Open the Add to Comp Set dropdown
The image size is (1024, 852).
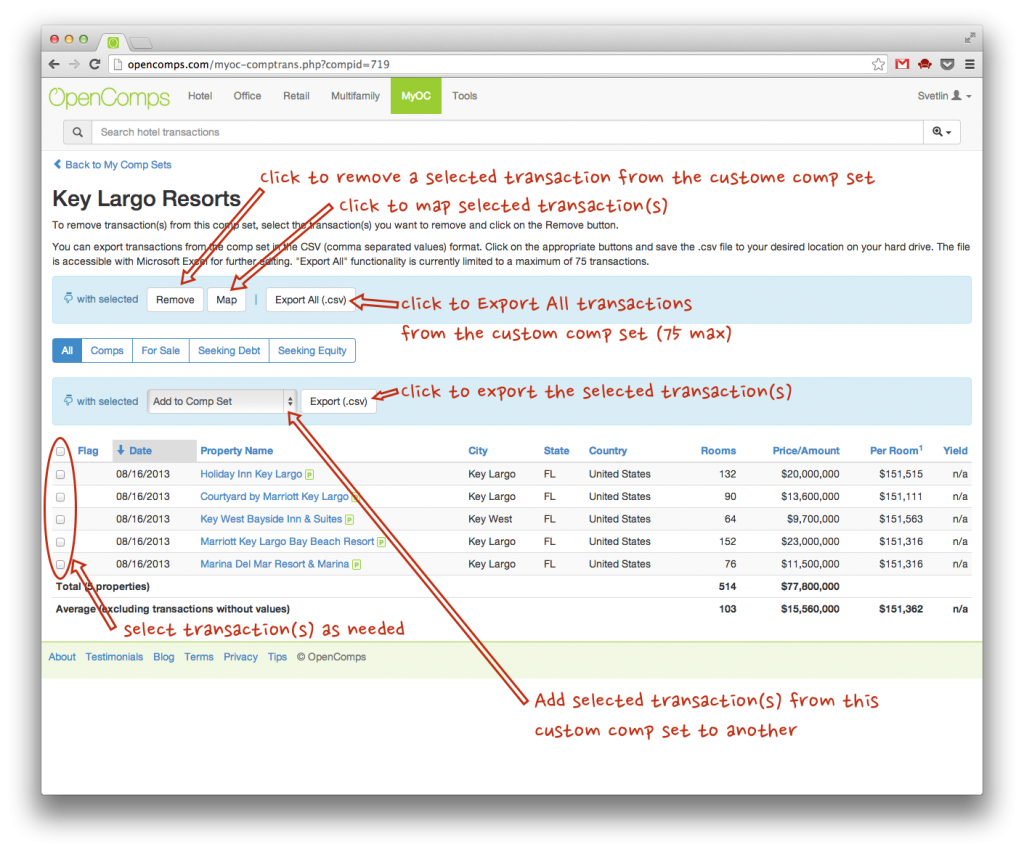(222, 402)
